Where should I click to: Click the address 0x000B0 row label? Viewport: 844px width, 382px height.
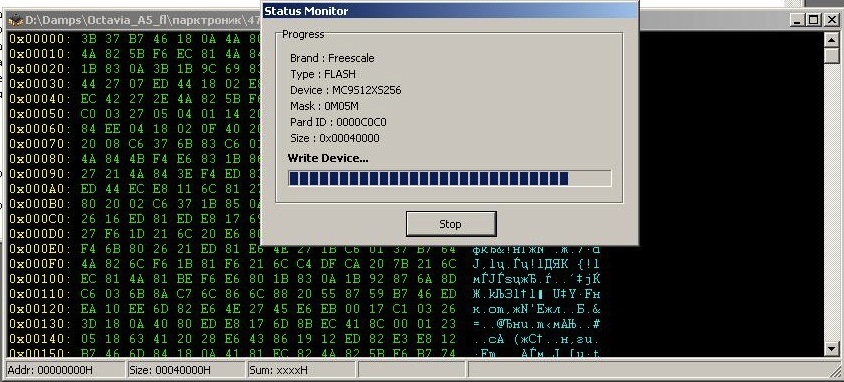click(x=40, y=204)
